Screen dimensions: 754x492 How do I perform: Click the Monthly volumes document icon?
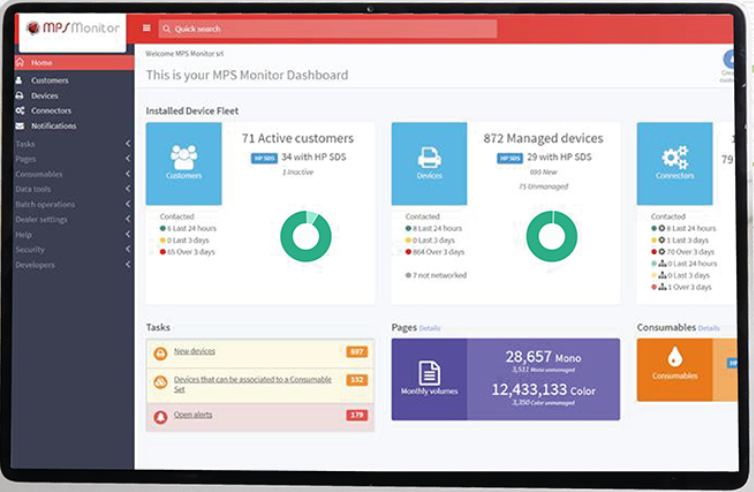coord(429,373)
